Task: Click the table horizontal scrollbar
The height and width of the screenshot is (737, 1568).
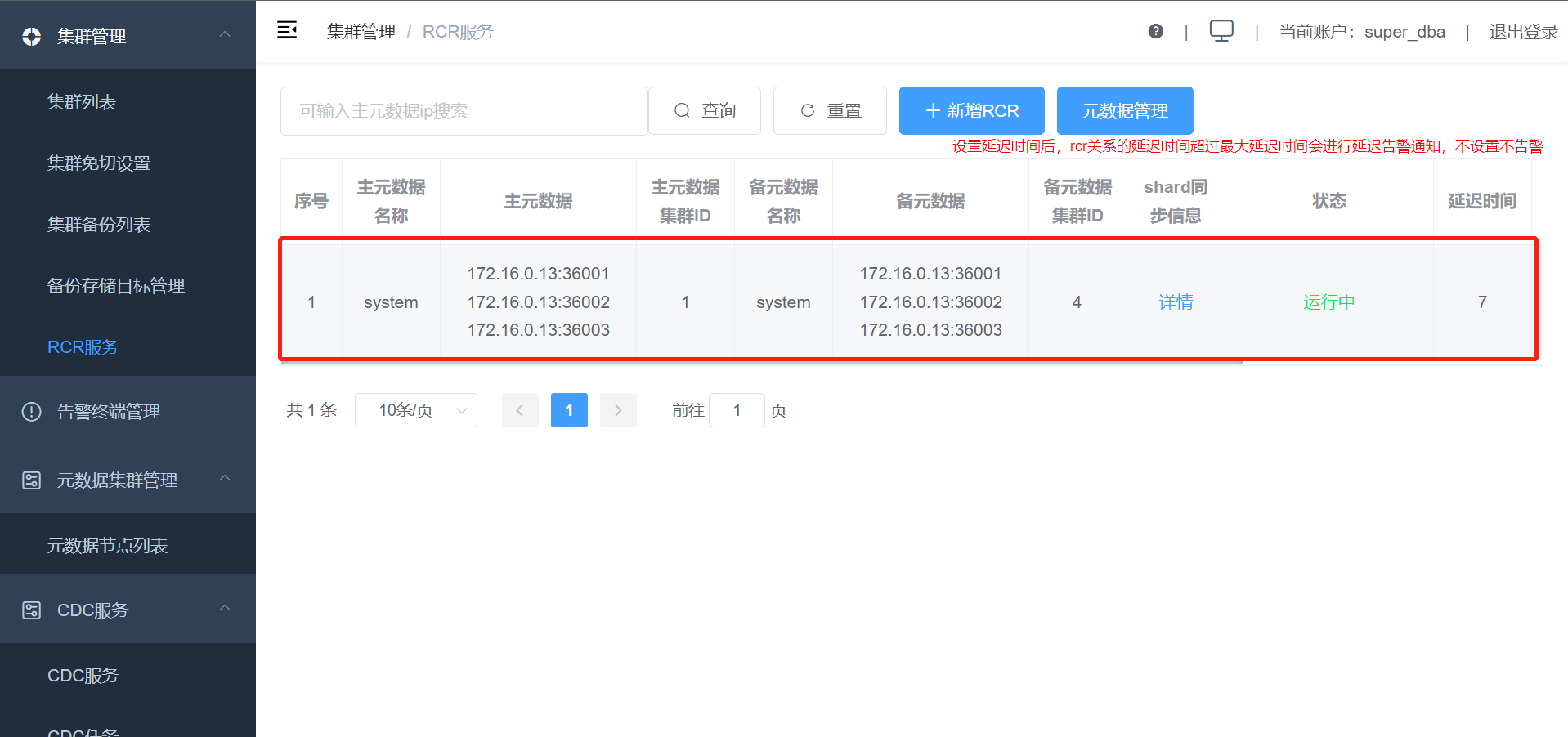Action: point(762,362)
